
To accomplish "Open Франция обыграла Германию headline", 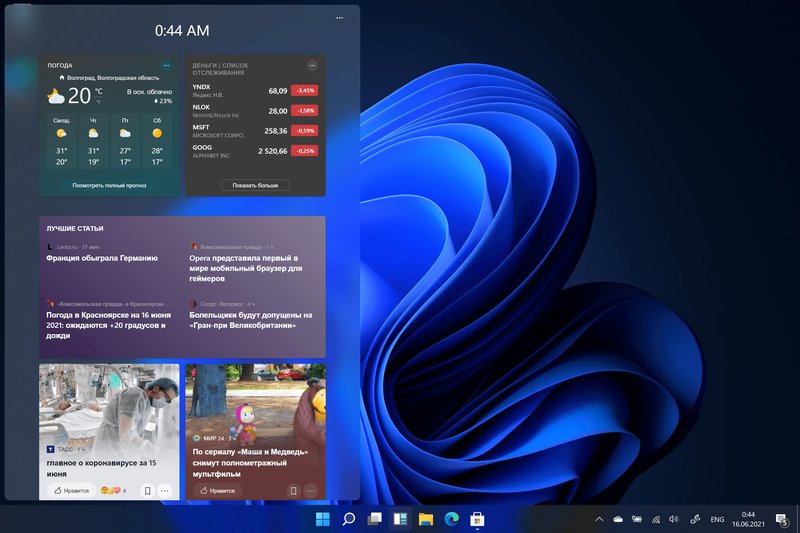I will click(x=102, y=258).
